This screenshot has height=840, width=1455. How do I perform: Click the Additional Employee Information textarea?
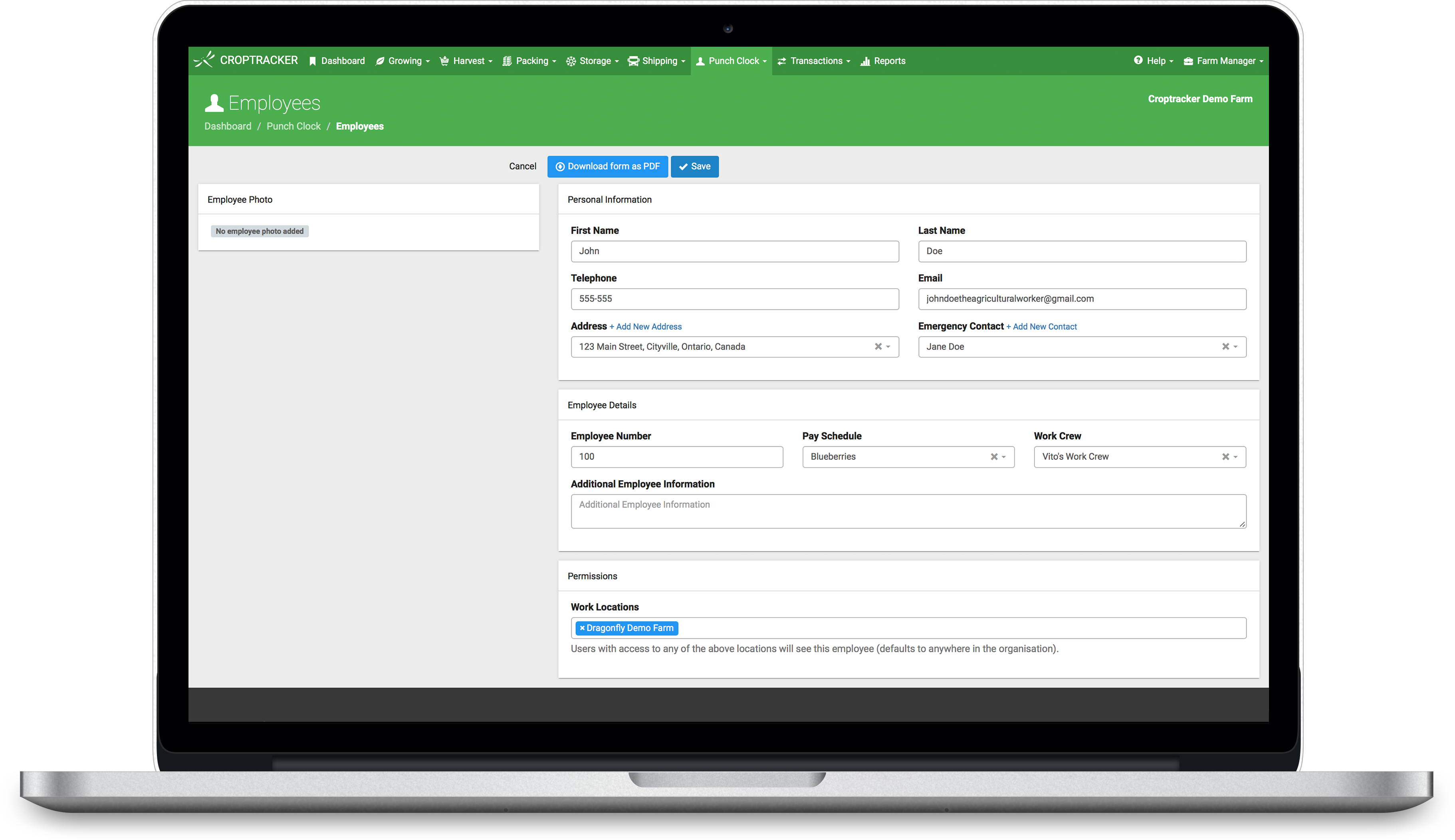point(908,511)
